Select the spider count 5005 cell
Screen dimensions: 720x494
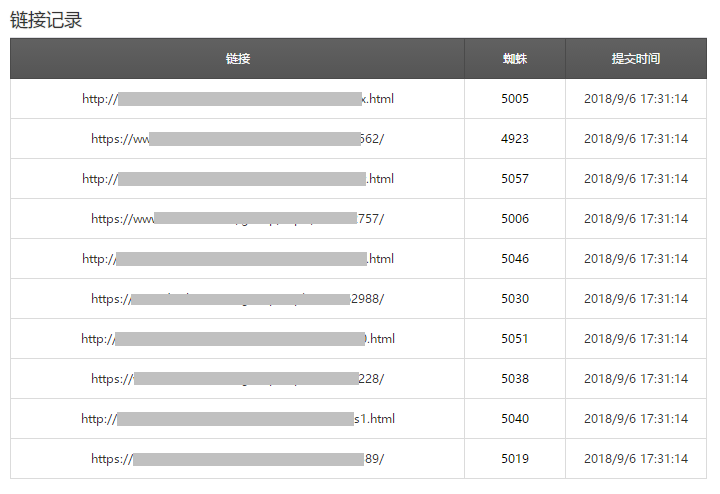pyautogui.click(x=515, y=99)
